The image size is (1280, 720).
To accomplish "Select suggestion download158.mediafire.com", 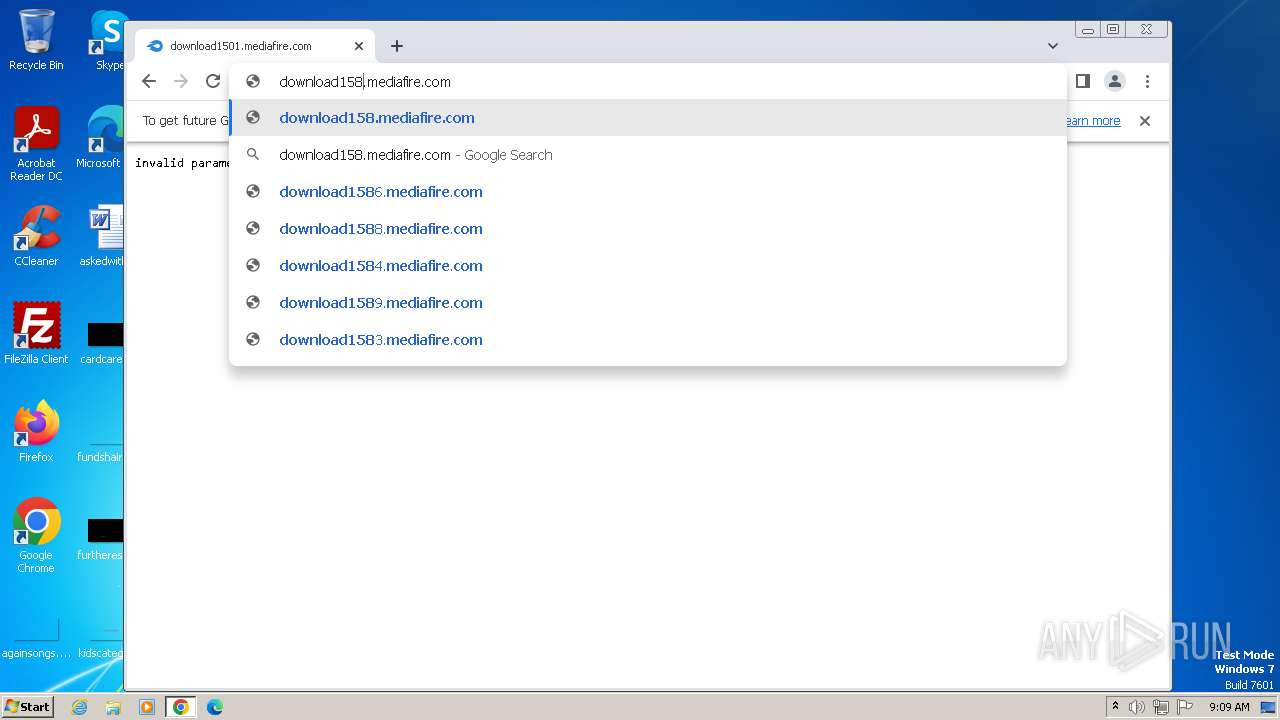I will pyautogui.click(x=648, y=118).
